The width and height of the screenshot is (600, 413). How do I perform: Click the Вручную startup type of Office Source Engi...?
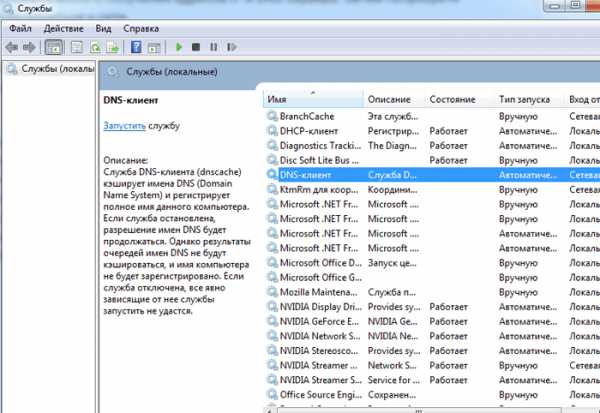(x=518, y=394)
